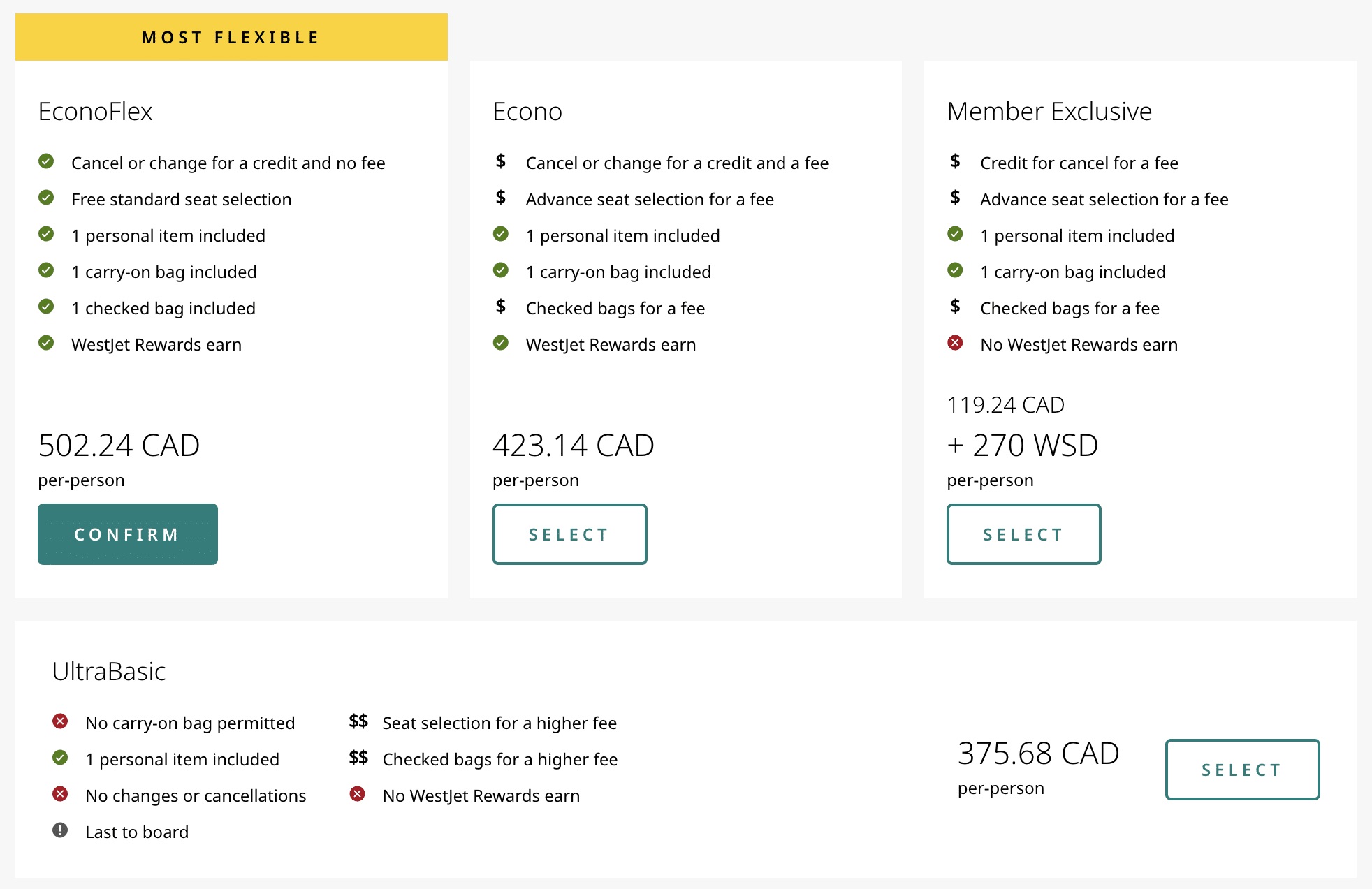Viewport: 1372px width, 889px height.
Task: Click the red X beside No changes or cancellations
Action: pos(60,794)
